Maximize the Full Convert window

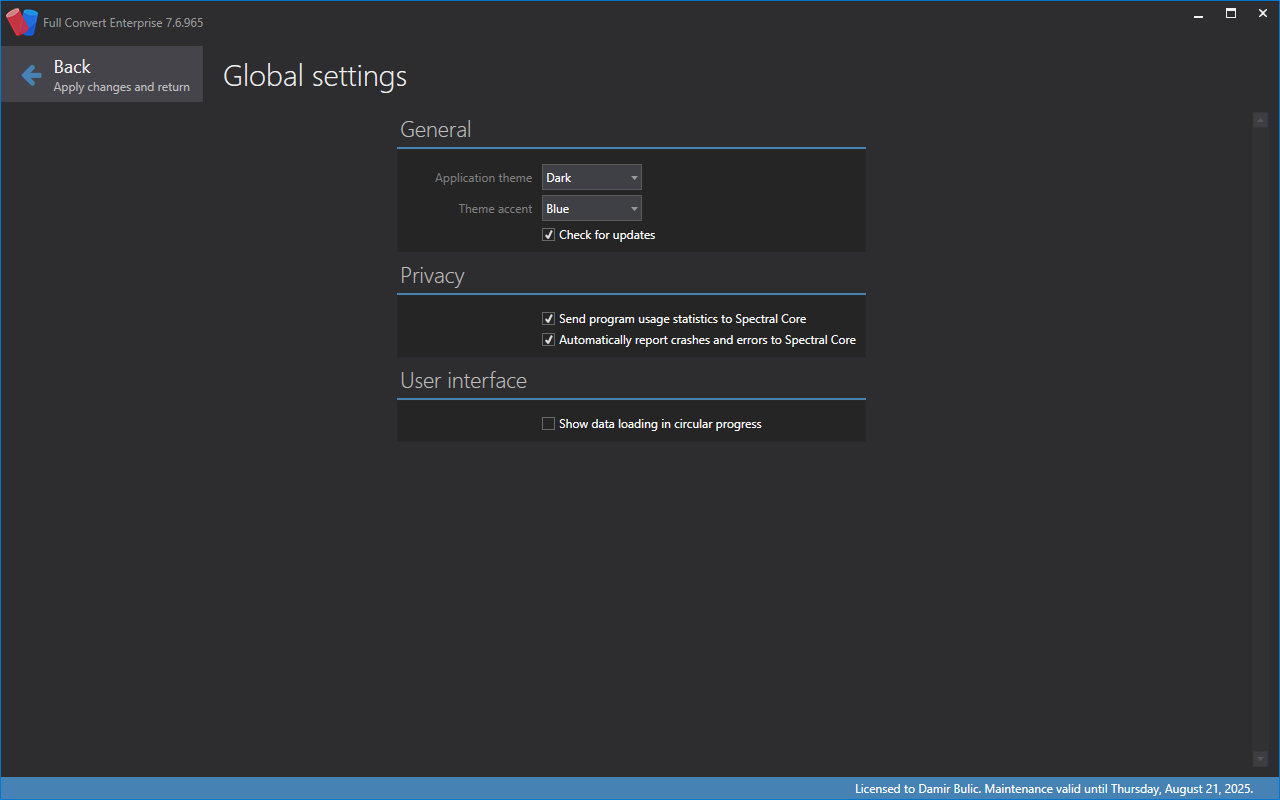point(1231,14)
